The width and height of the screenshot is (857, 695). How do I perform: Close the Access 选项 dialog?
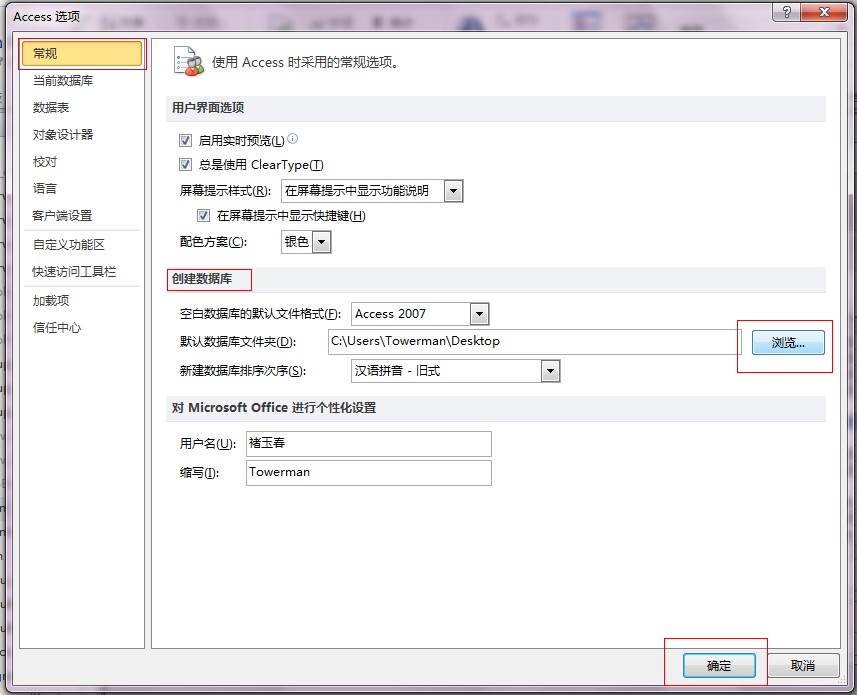tap(824, 12)
